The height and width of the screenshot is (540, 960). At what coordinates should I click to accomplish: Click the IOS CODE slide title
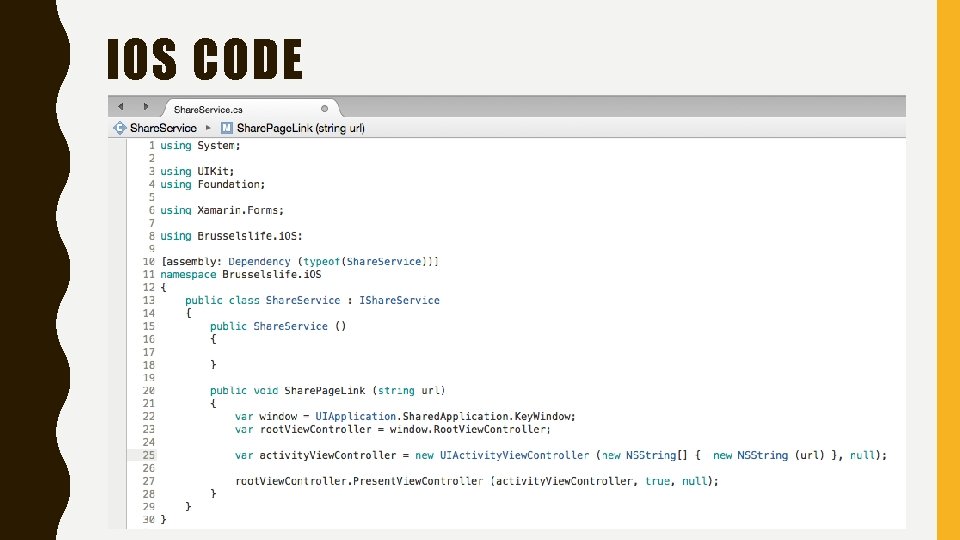pyautogui.click(x=204, y=59)
